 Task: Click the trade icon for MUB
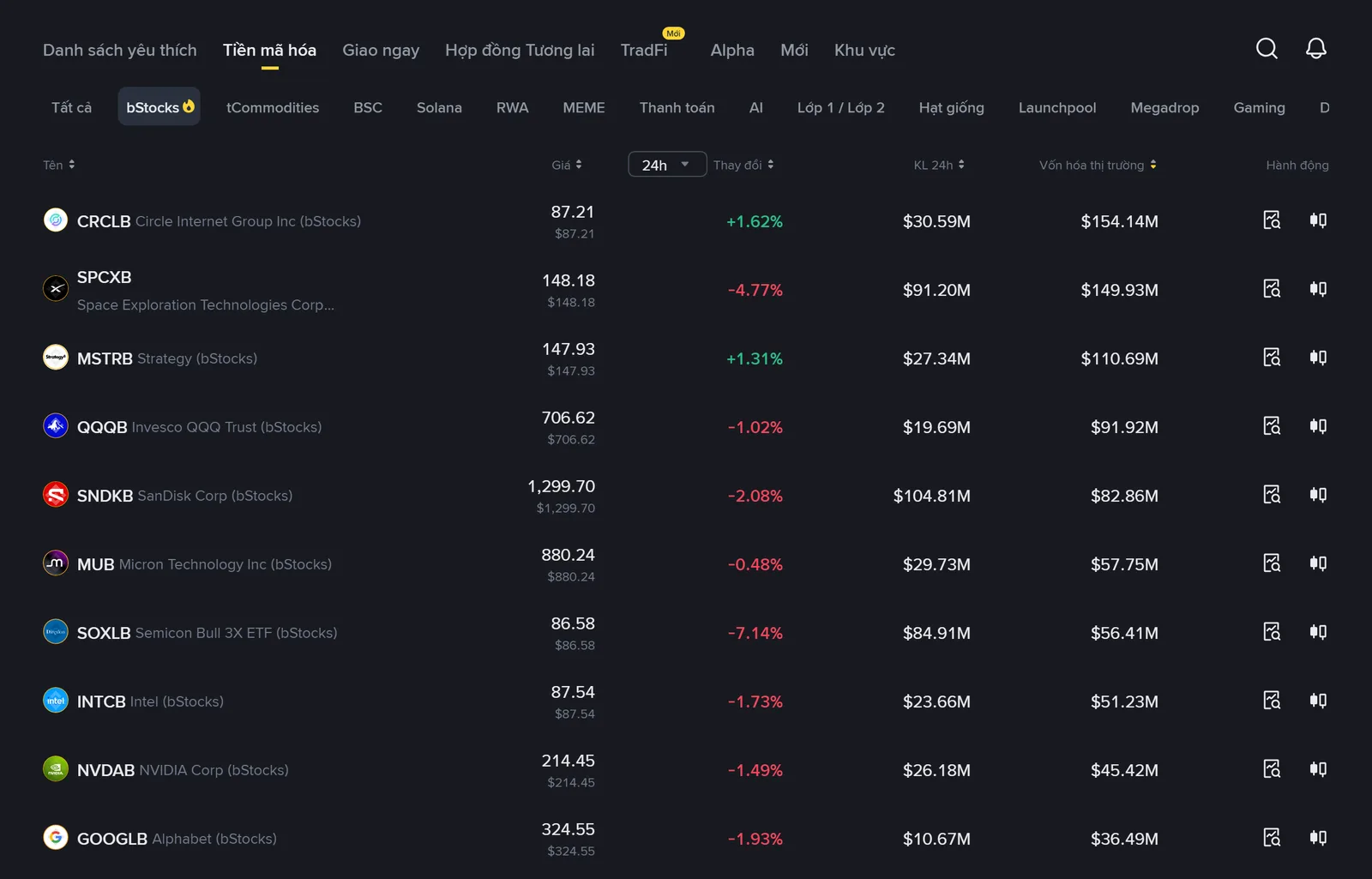point(1318,563)
